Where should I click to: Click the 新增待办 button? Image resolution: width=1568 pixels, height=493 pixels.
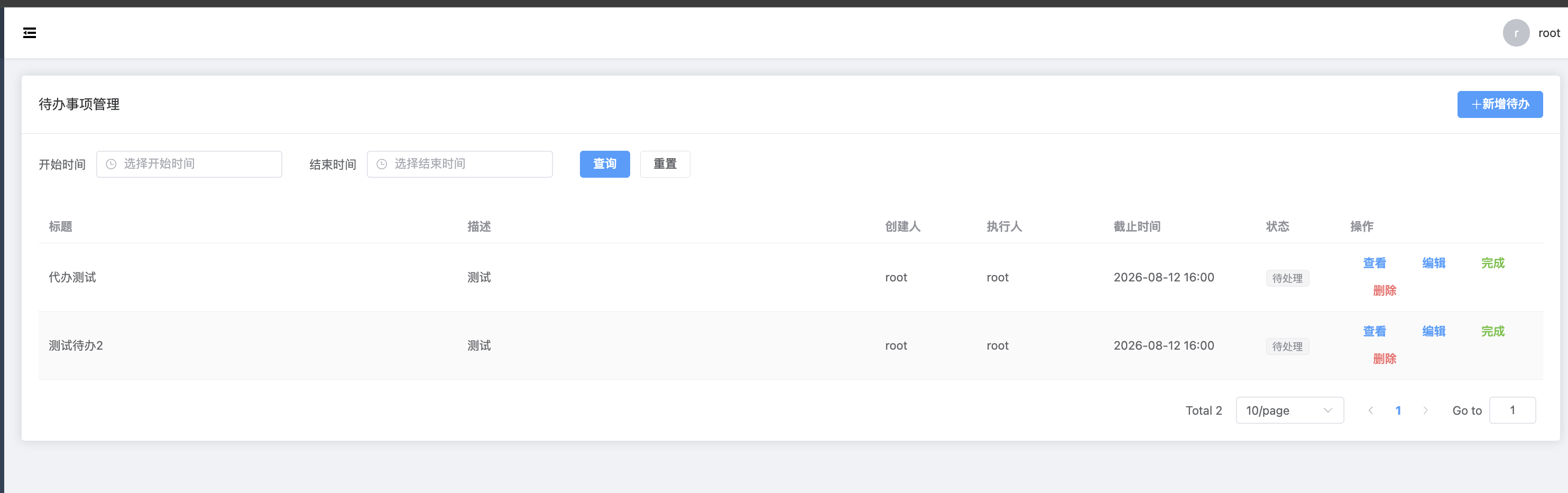pyautogui.click(x=1499, y=104)
